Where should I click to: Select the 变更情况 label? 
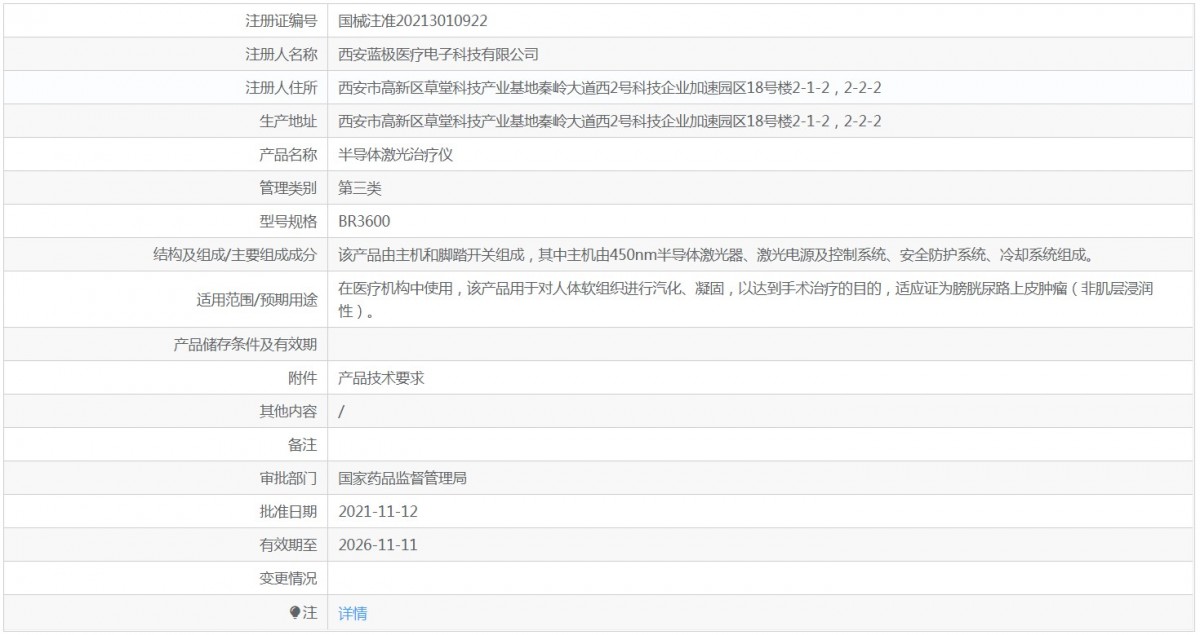(x=288, y=578)
